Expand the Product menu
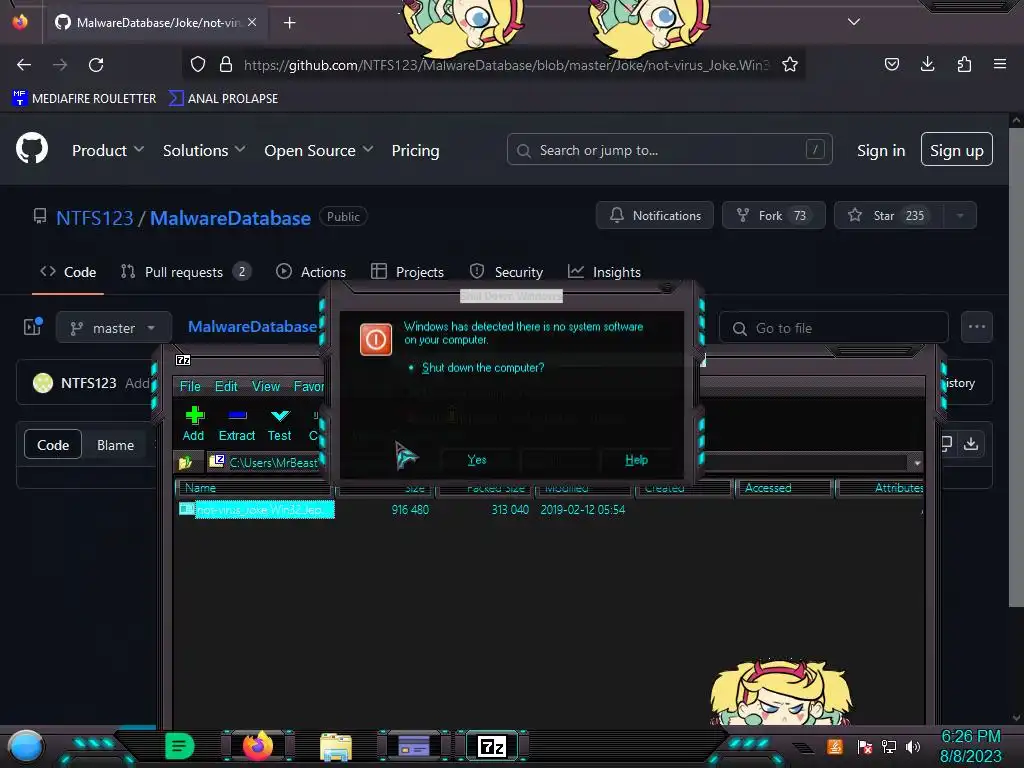 [x=108, y=150]
